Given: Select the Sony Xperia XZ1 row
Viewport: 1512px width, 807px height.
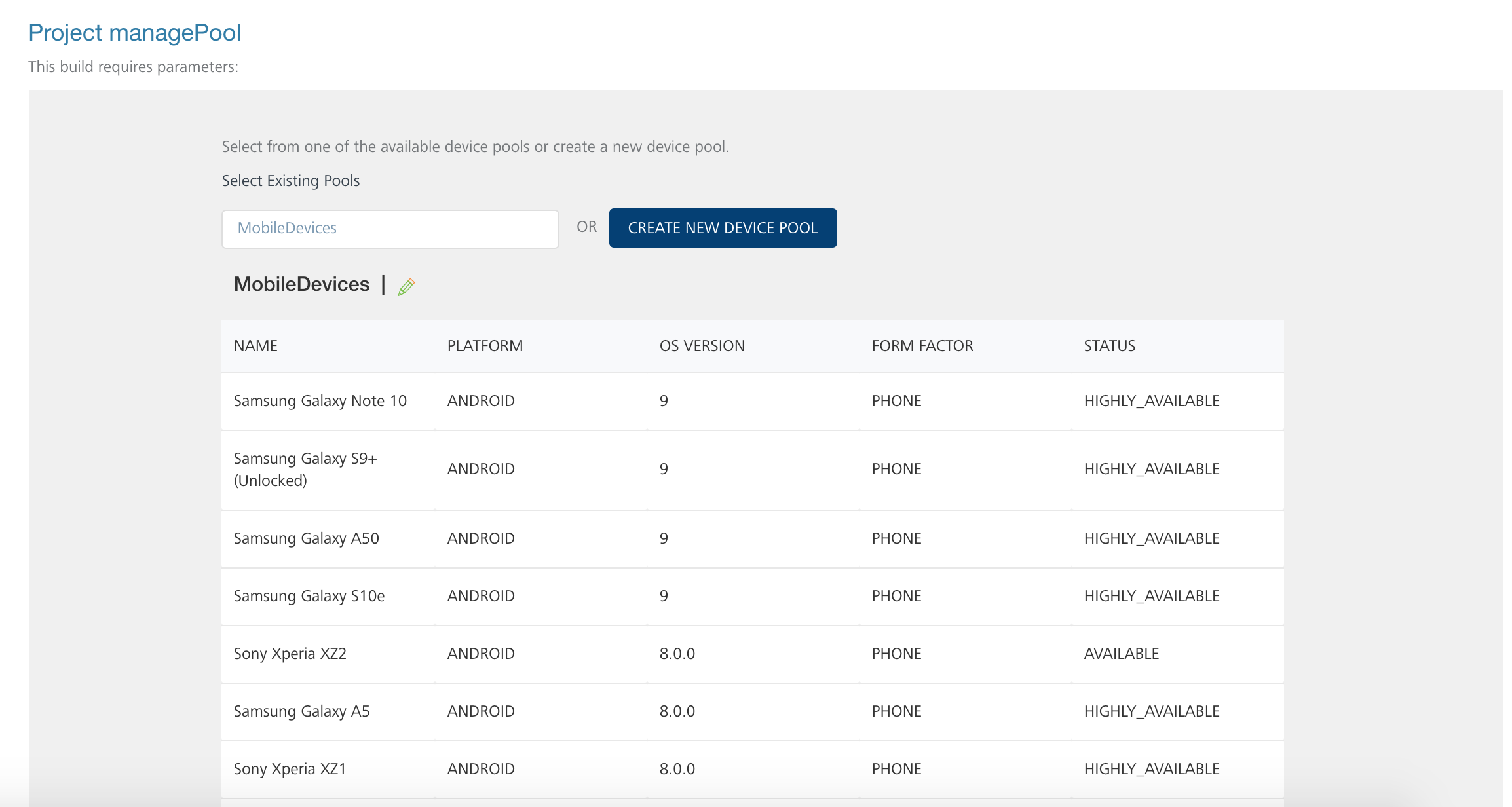Looking at the screenshot, I should 290,769.
